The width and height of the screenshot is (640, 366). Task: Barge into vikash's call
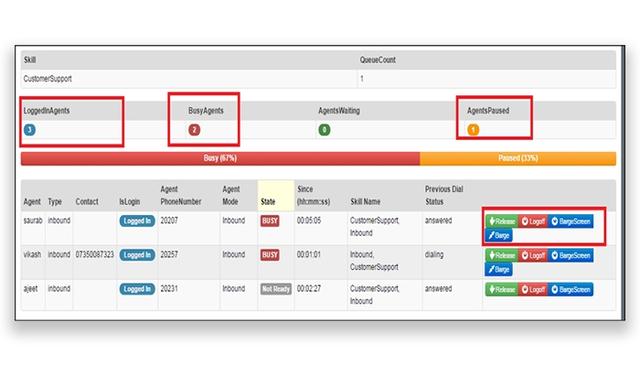(x=499, y=269)
